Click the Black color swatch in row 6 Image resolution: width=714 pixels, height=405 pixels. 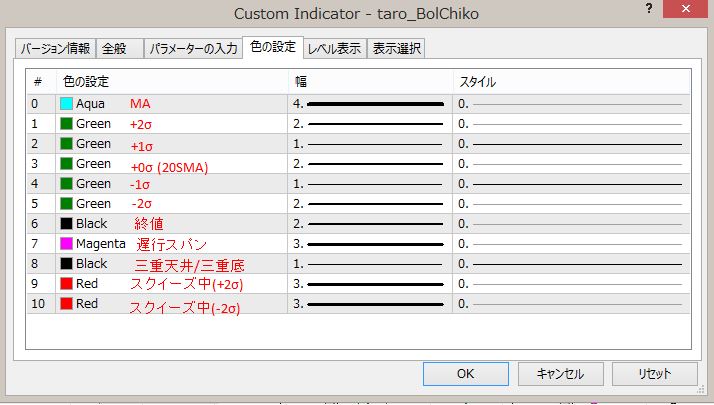coord(67,223)
